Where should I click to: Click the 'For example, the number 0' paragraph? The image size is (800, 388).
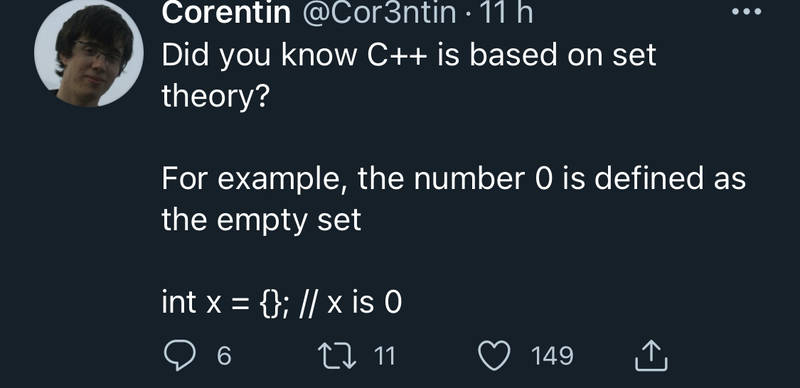(x=454, y=199)
